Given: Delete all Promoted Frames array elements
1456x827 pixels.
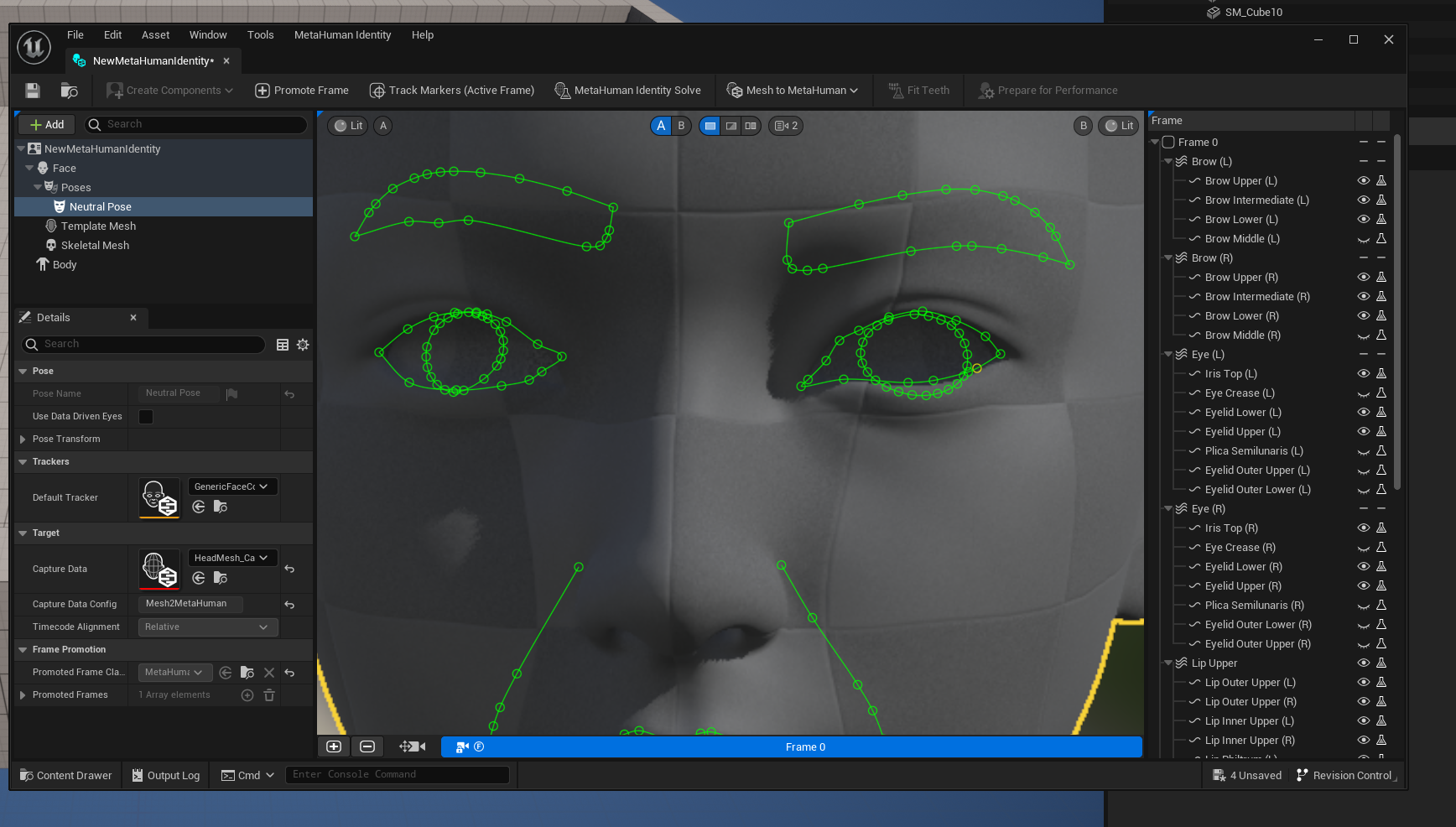Looking at the screenshot, I should (269, 695).
